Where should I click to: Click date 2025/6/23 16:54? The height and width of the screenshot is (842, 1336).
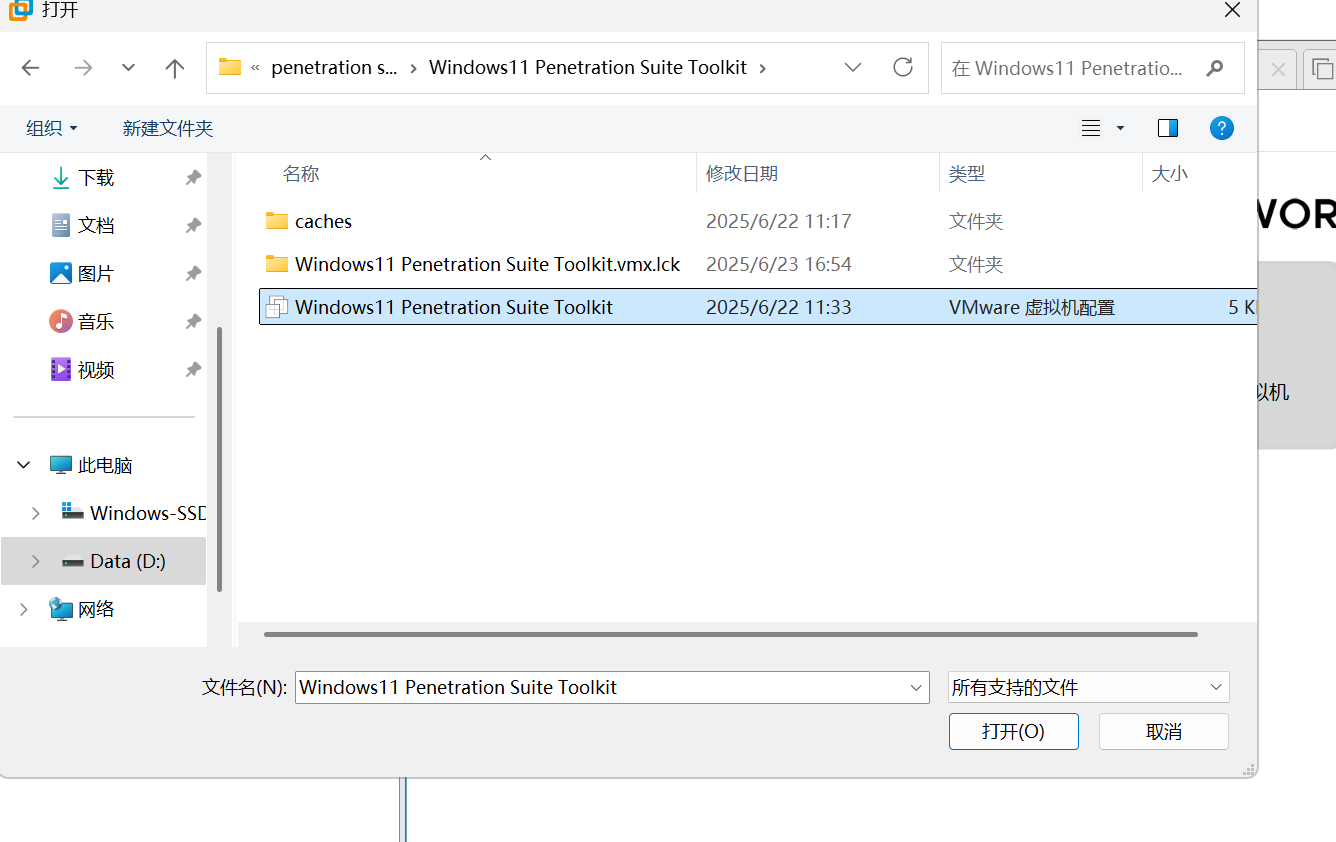(x=779, y=264)
